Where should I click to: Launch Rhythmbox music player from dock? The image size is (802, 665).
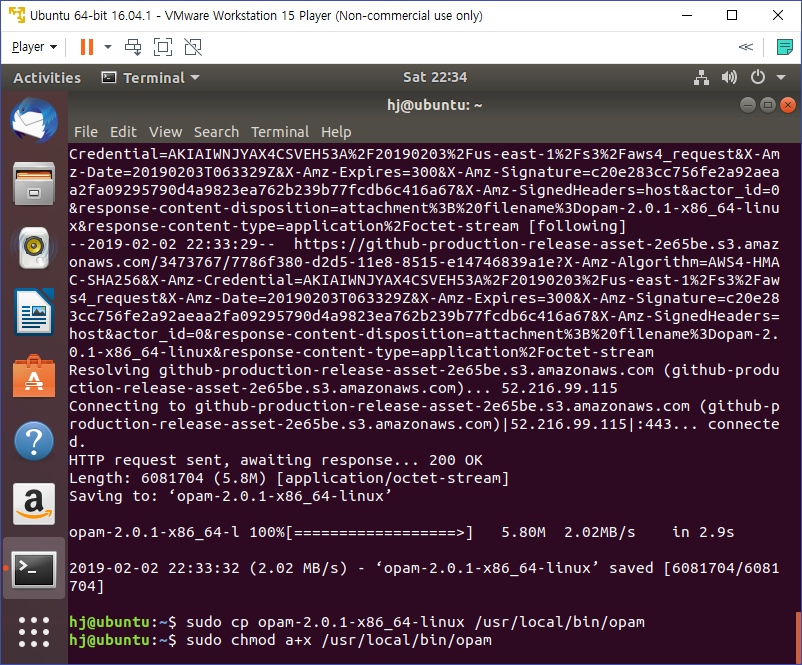[34, 248]
